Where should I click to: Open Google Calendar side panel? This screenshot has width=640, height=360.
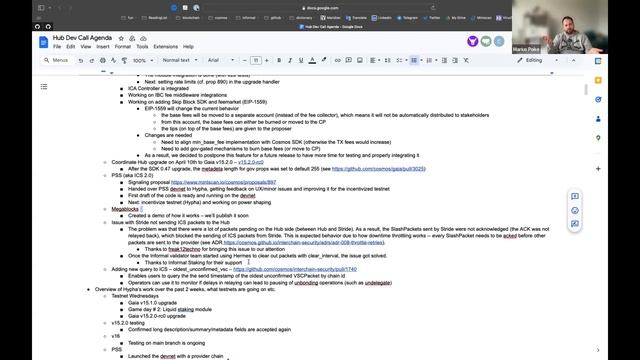coord(598,61)
